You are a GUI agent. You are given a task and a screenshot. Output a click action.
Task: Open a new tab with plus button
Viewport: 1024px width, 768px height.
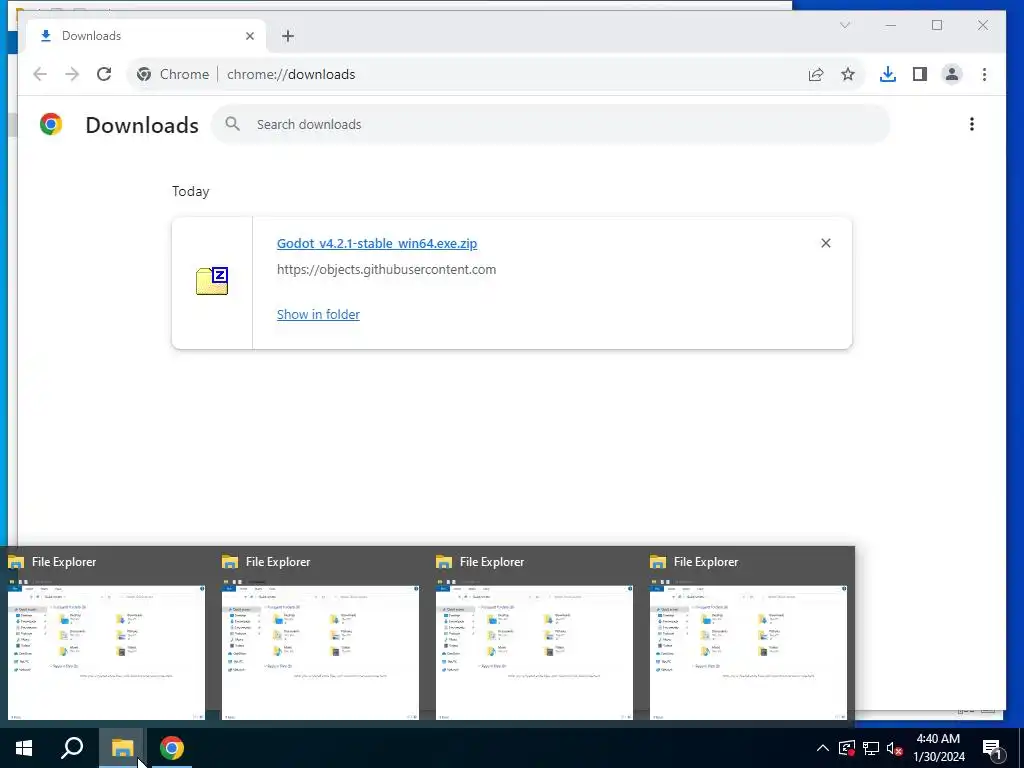click(x=288, y=36)
